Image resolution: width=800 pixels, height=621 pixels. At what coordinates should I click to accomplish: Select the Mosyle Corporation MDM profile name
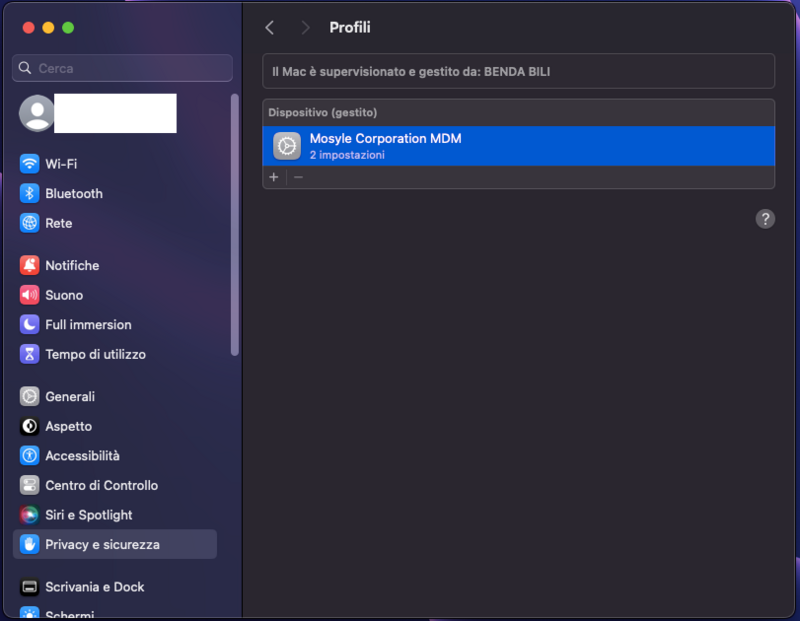click(x=385, y=138)
